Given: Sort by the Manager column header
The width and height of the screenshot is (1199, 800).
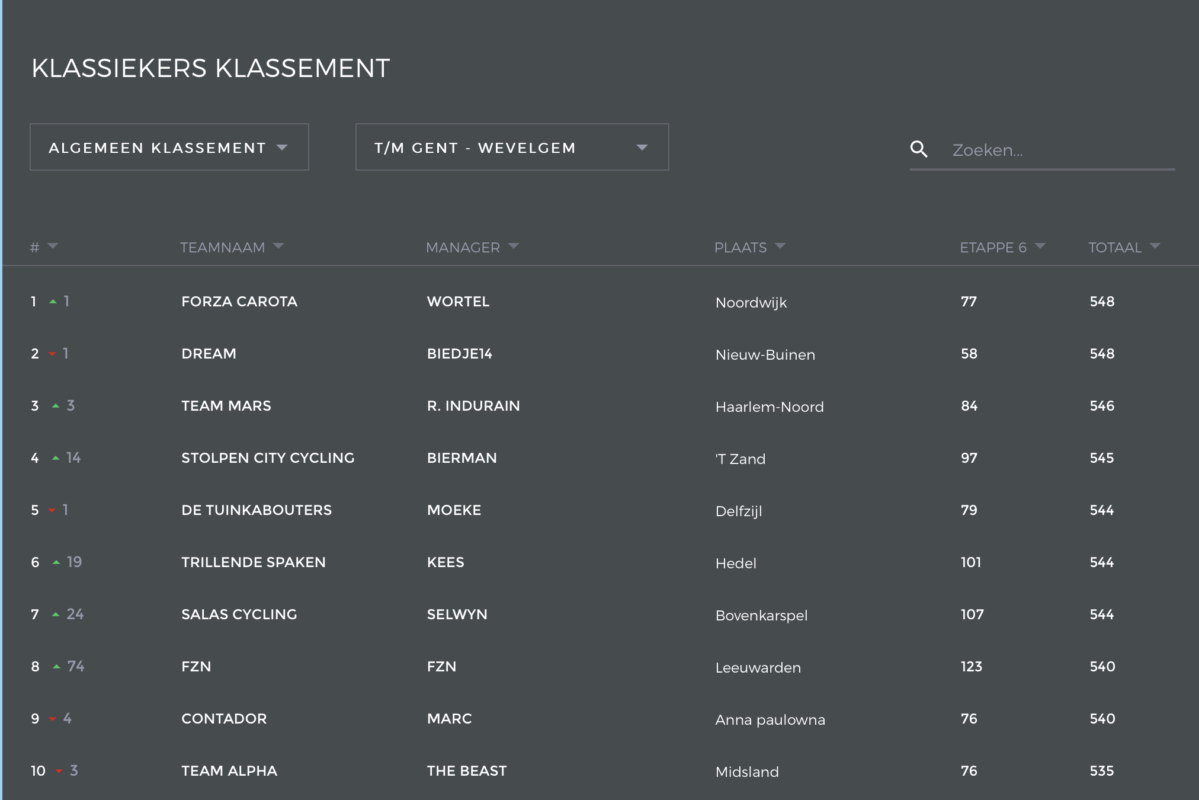Looking at the screenshot, I should click(x=472, y=247).
